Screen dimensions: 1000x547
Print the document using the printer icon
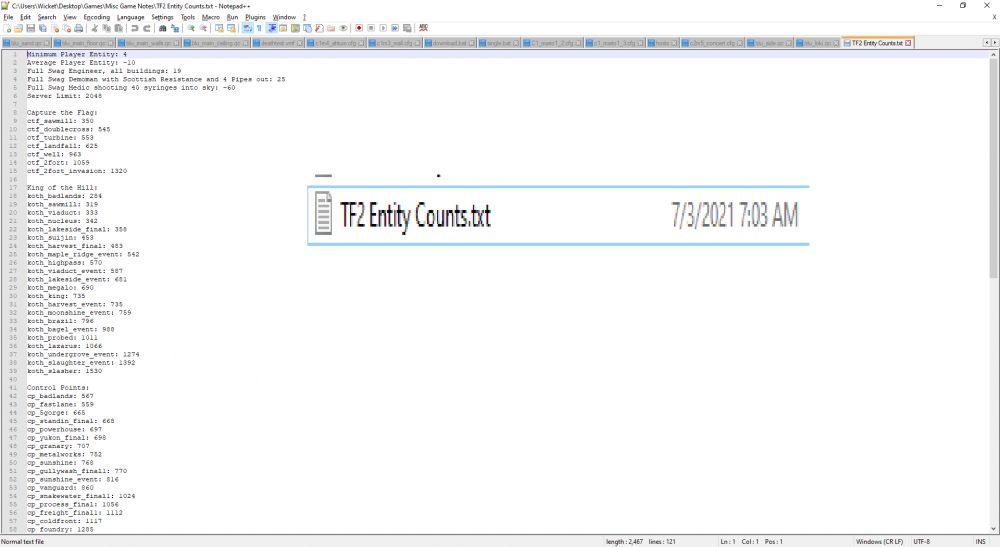(78, 28)
